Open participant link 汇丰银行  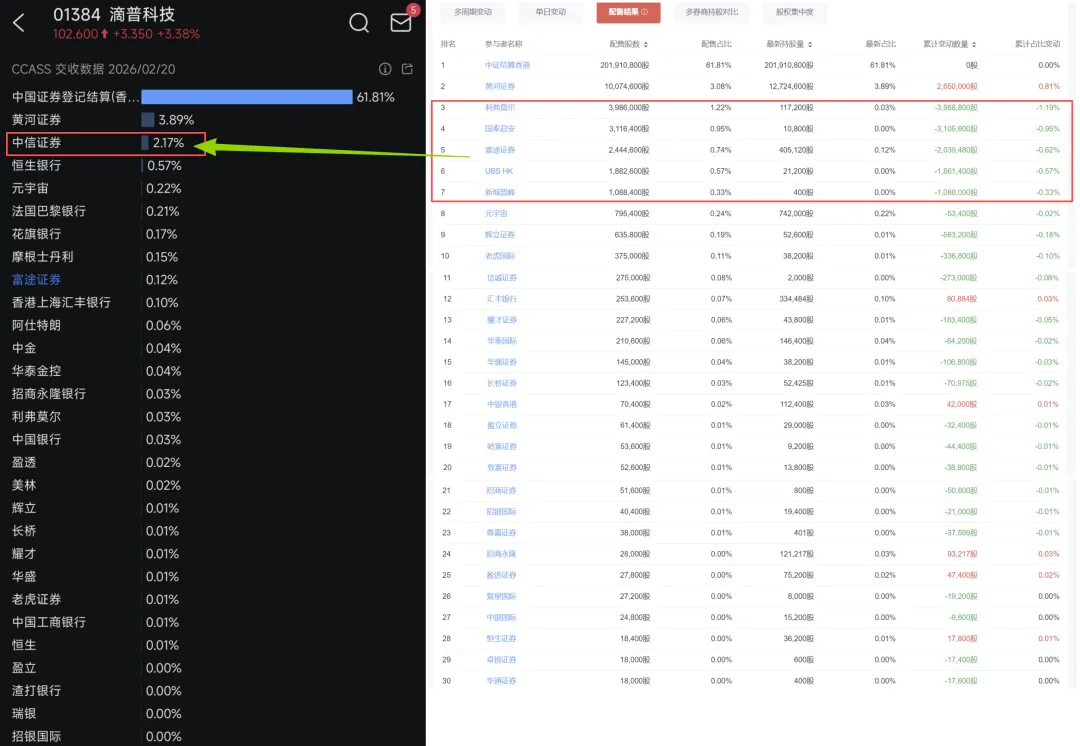[501, 299]
